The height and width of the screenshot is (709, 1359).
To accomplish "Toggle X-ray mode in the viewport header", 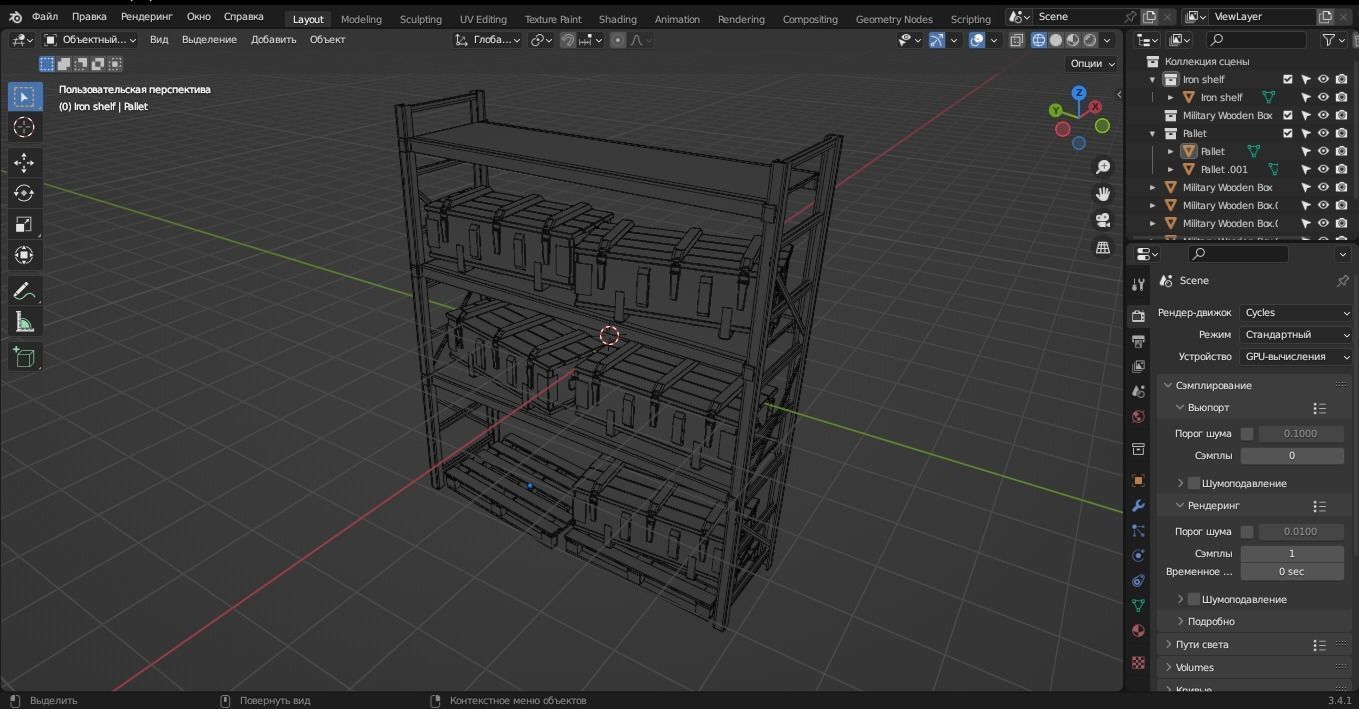I will (x=1017, y=40).
